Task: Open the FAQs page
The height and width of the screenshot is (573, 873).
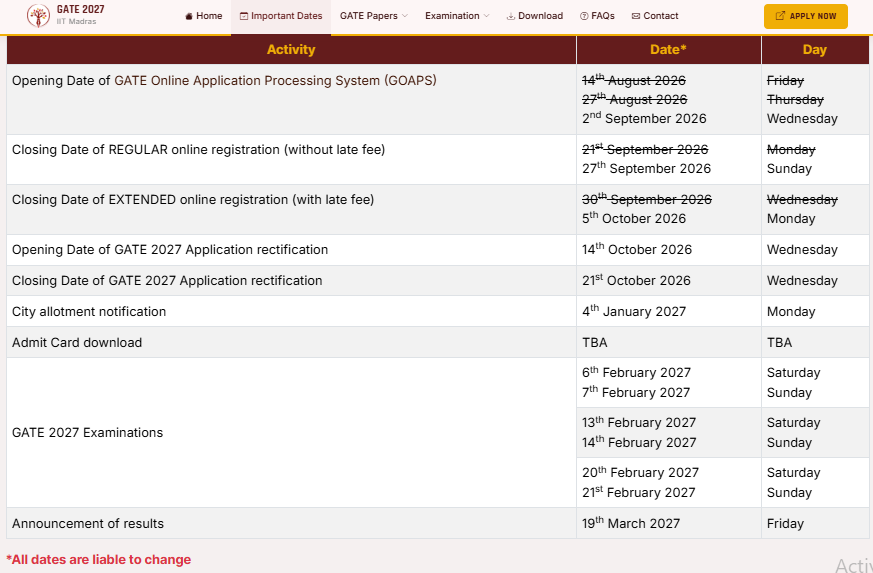Action: [x=597, y=16]
